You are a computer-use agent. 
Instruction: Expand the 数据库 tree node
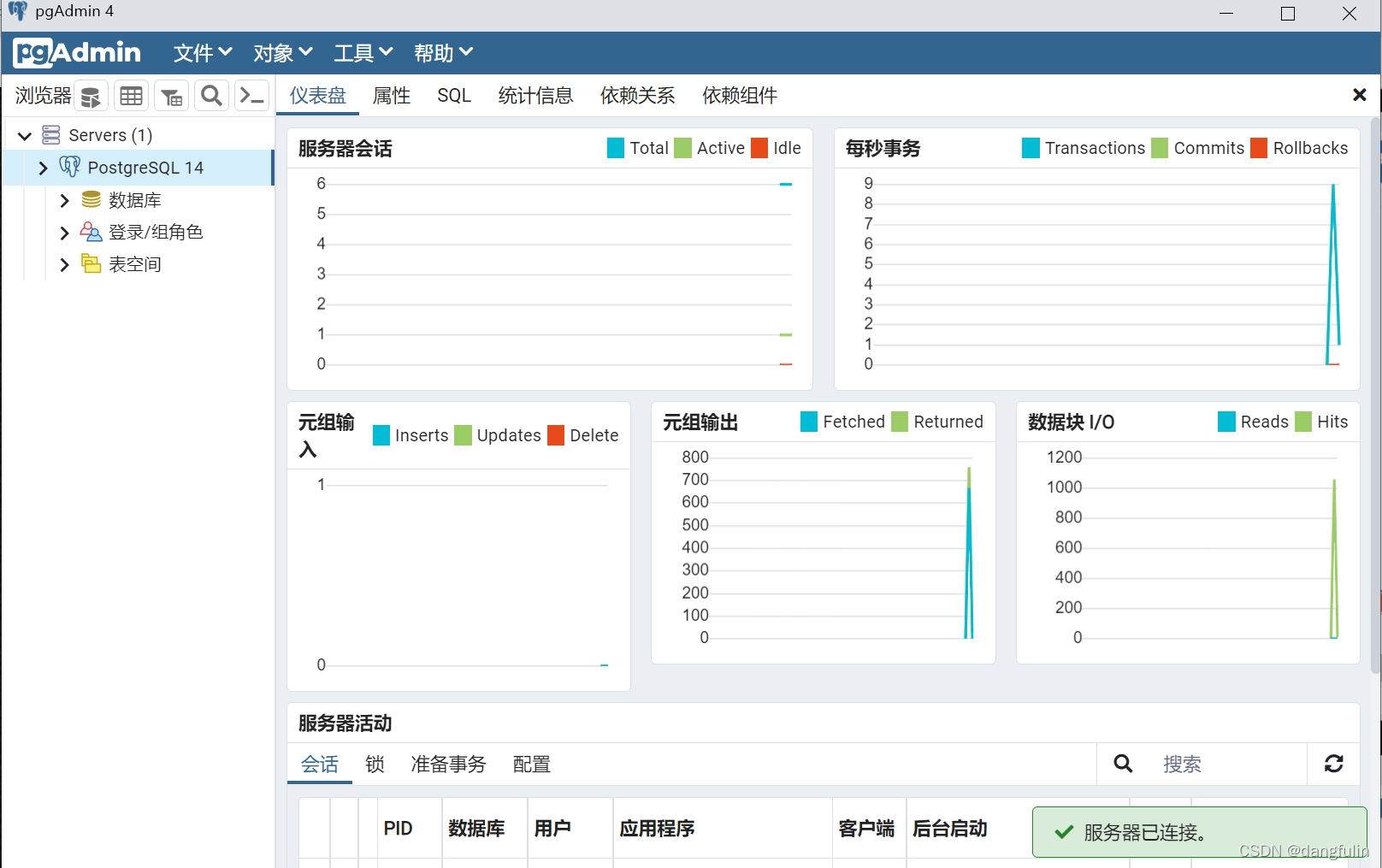coord(64,200)
